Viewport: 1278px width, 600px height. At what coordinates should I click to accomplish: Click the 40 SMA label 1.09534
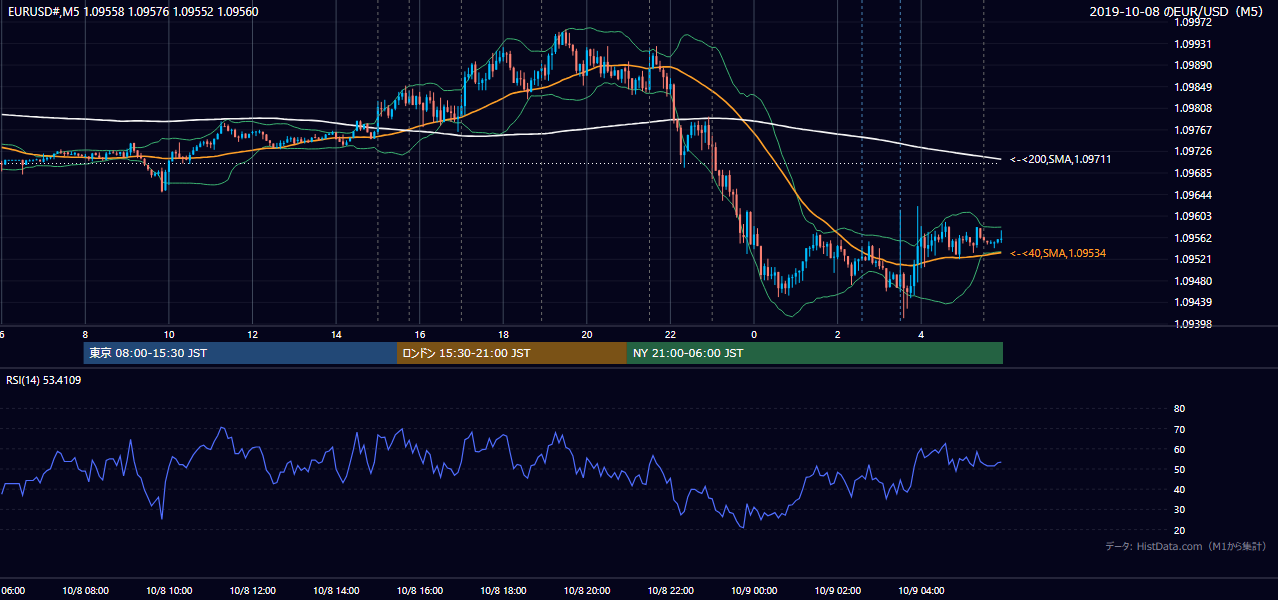(x=1057, y=253)
